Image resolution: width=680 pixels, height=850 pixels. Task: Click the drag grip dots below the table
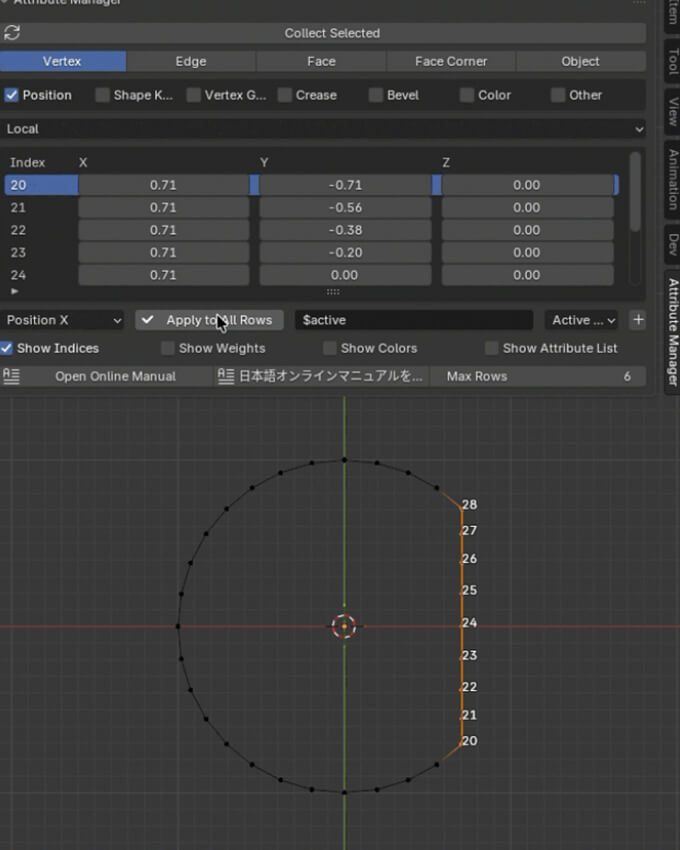tap(333, 292)
